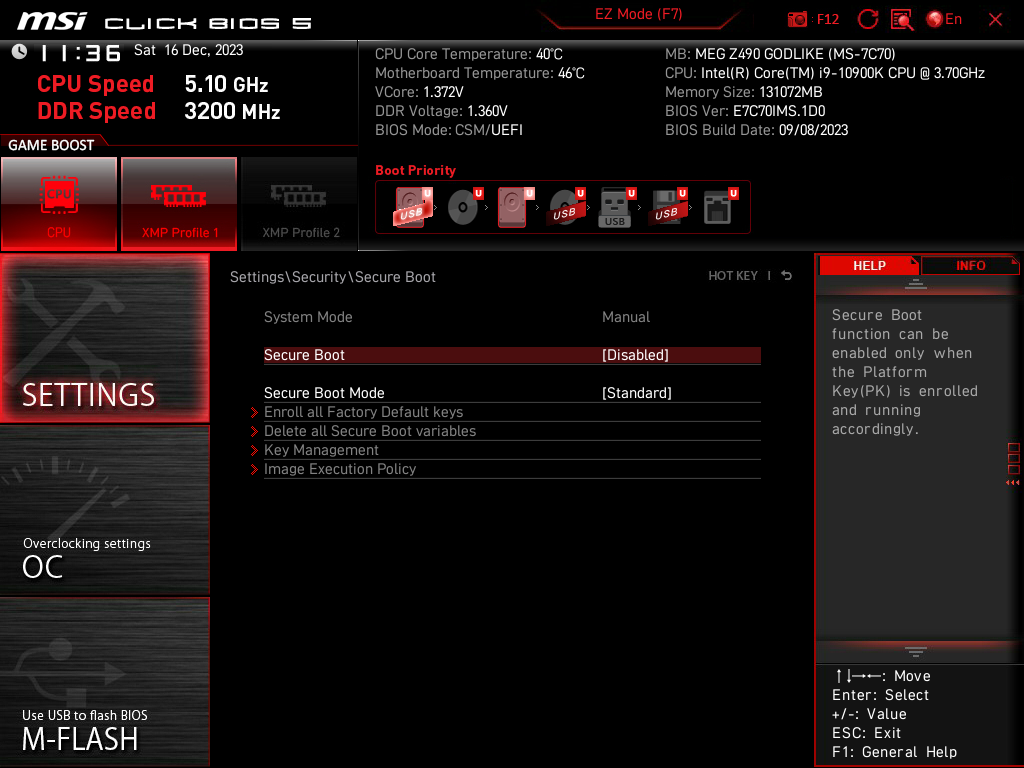The width and height of the screenshot is (1024, 768).
Task: Click the GAME BOOST label
Action: [x=51, y=145]
